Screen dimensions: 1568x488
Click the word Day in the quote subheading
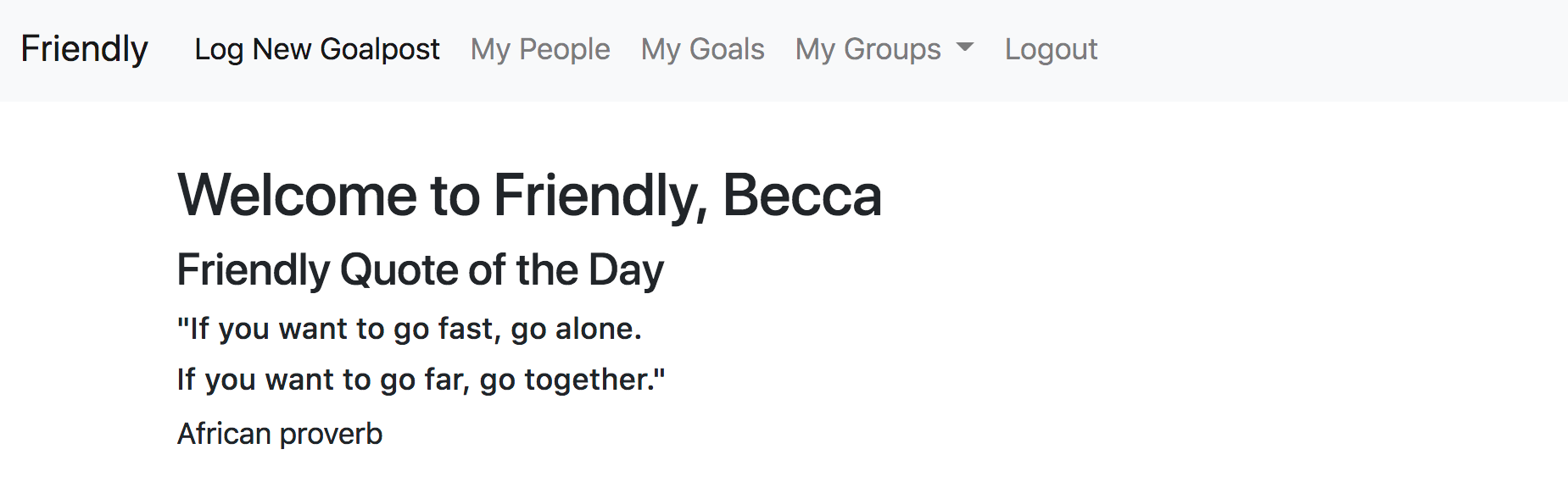click(626, 271)
